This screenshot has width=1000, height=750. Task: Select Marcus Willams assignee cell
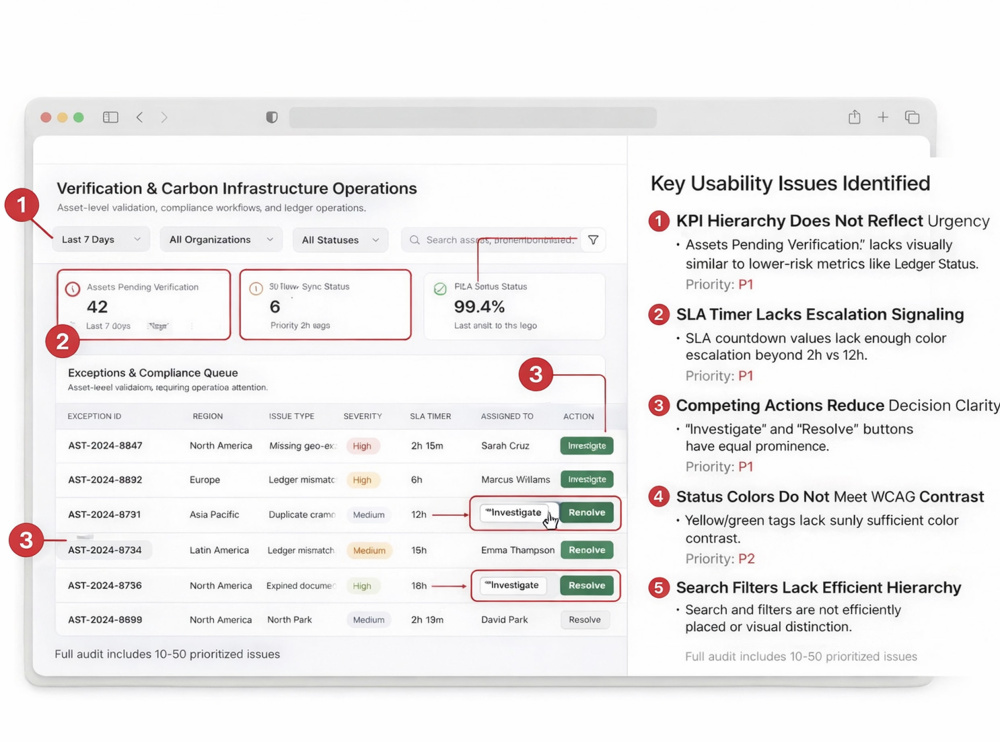(x=515, y=480)
